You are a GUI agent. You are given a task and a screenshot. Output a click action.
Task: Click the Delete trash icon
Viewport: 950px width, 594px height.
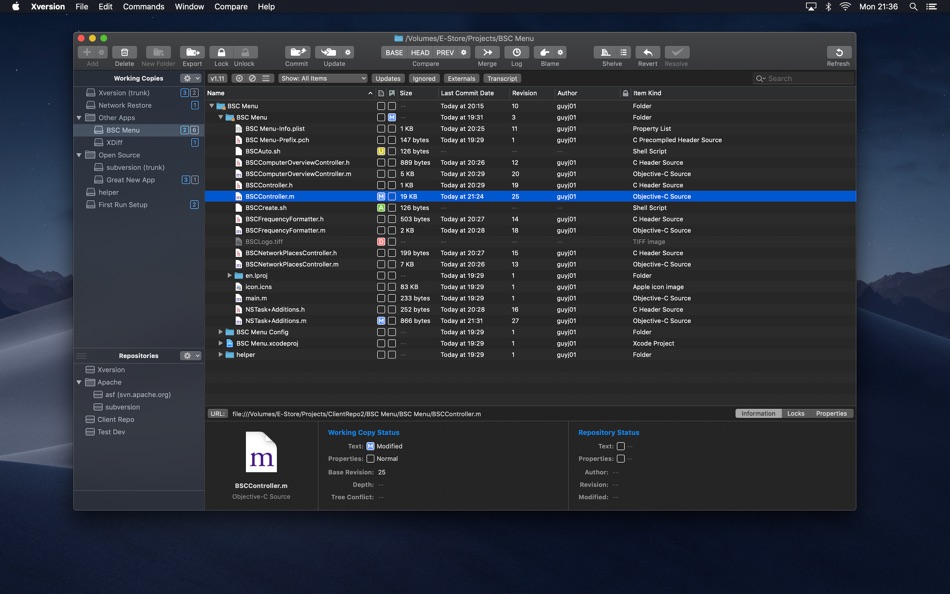tap(124, 52)
